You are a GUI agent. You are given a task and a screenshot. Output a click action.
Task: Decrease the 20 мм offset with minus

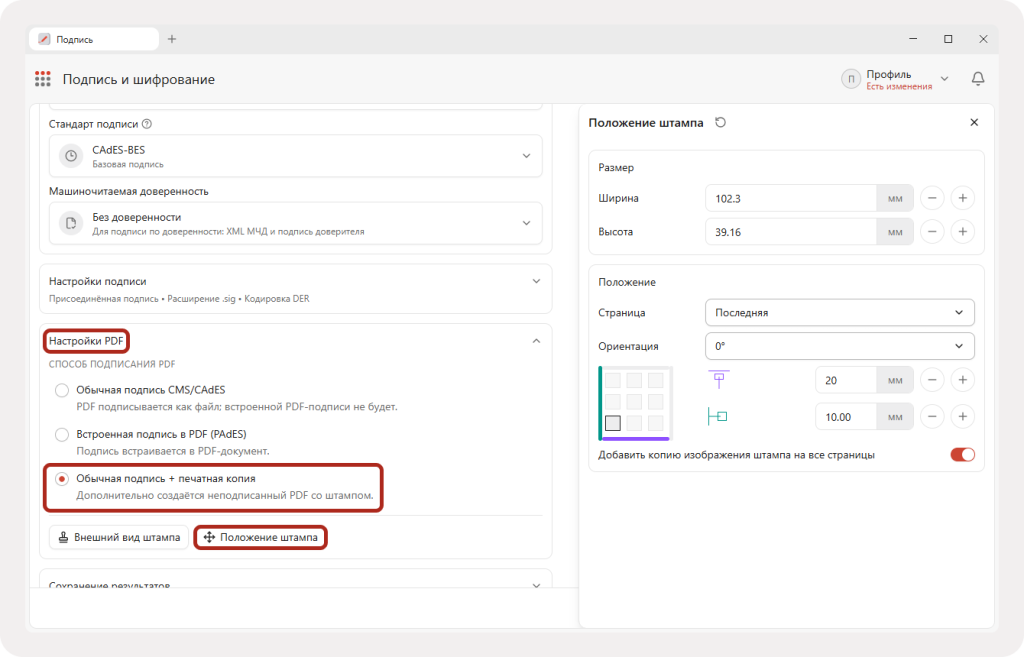point(932,380)
